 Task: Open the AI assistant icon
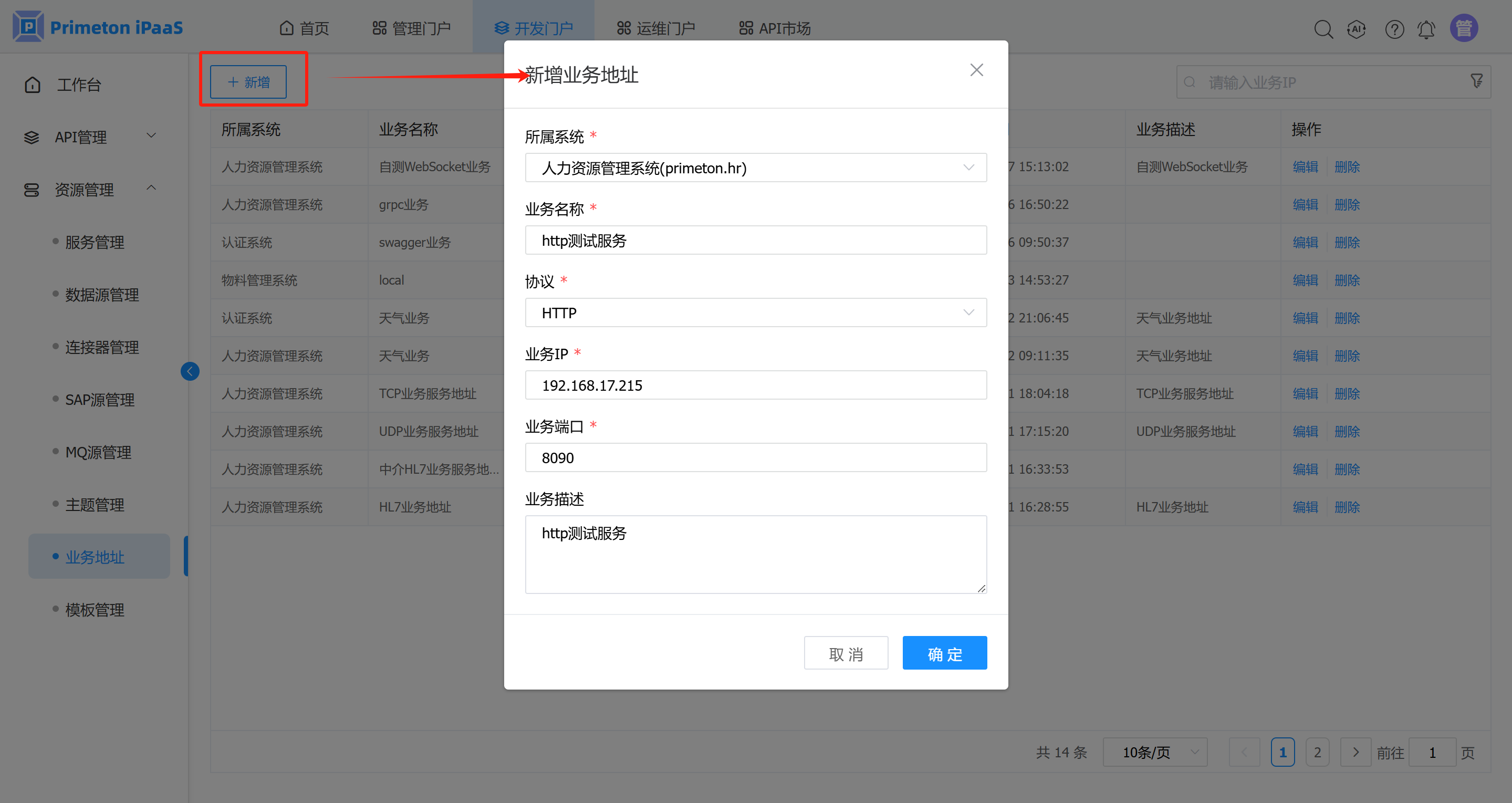pyautogui.click(x=1357, y=29)
